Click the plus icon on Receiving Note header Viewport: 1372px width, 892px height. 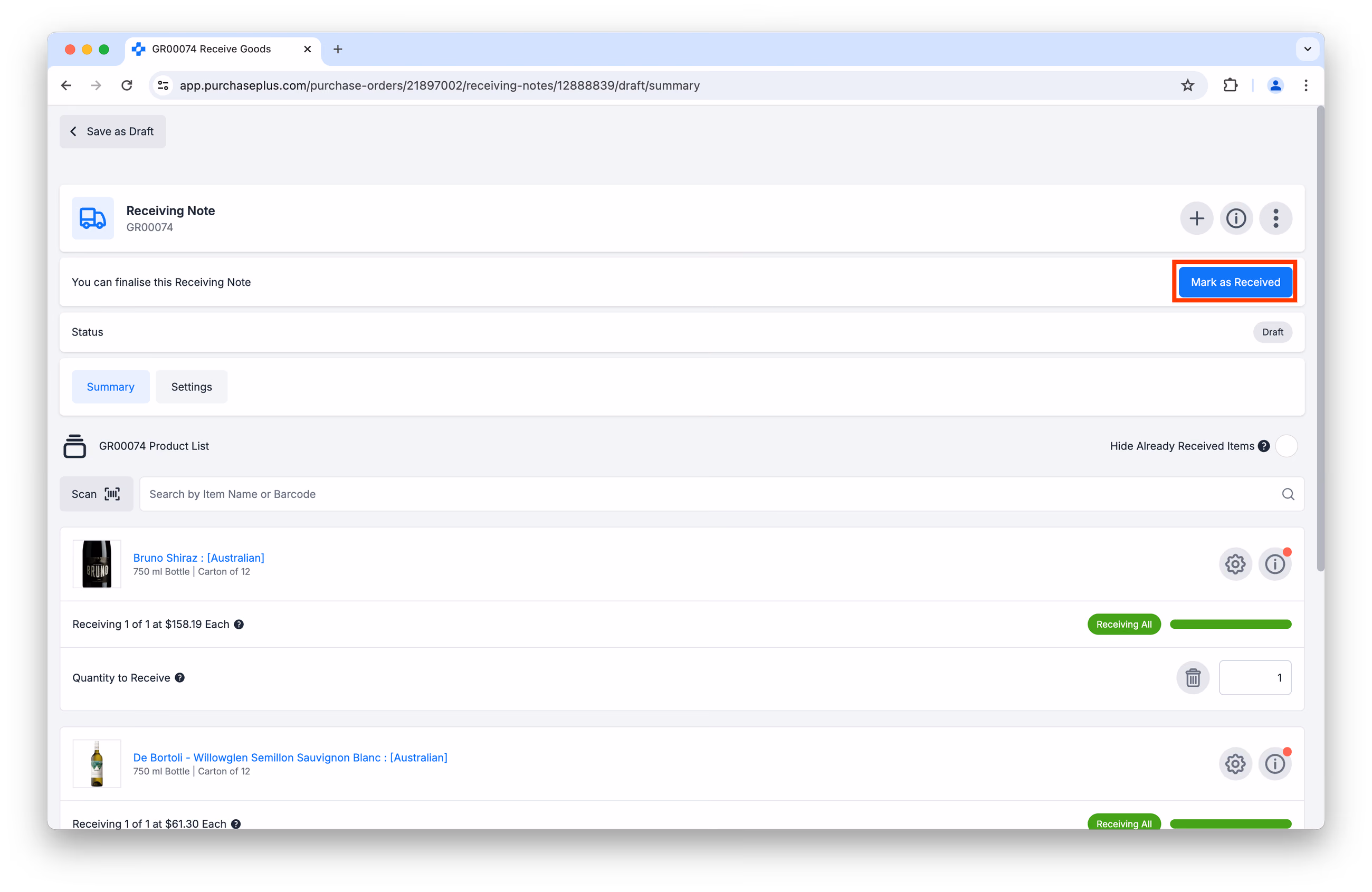click(x=1196, y=218)
